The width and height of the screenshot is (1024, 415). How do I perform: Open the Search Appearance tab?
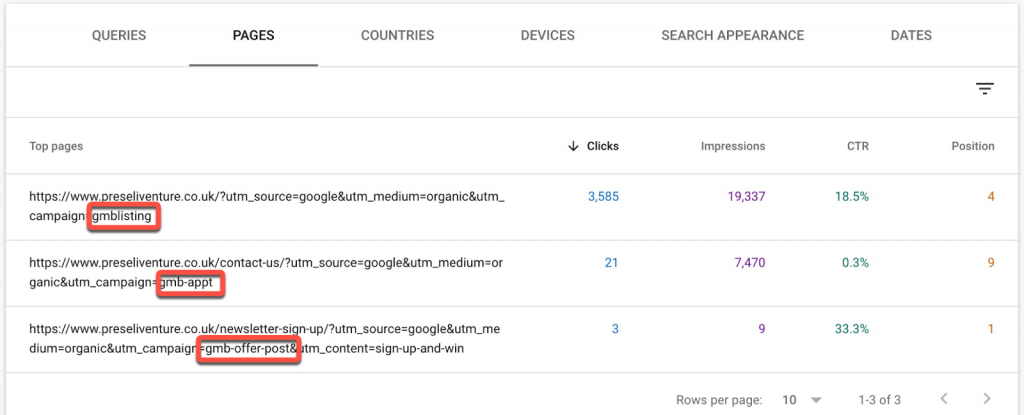(733, 35)
